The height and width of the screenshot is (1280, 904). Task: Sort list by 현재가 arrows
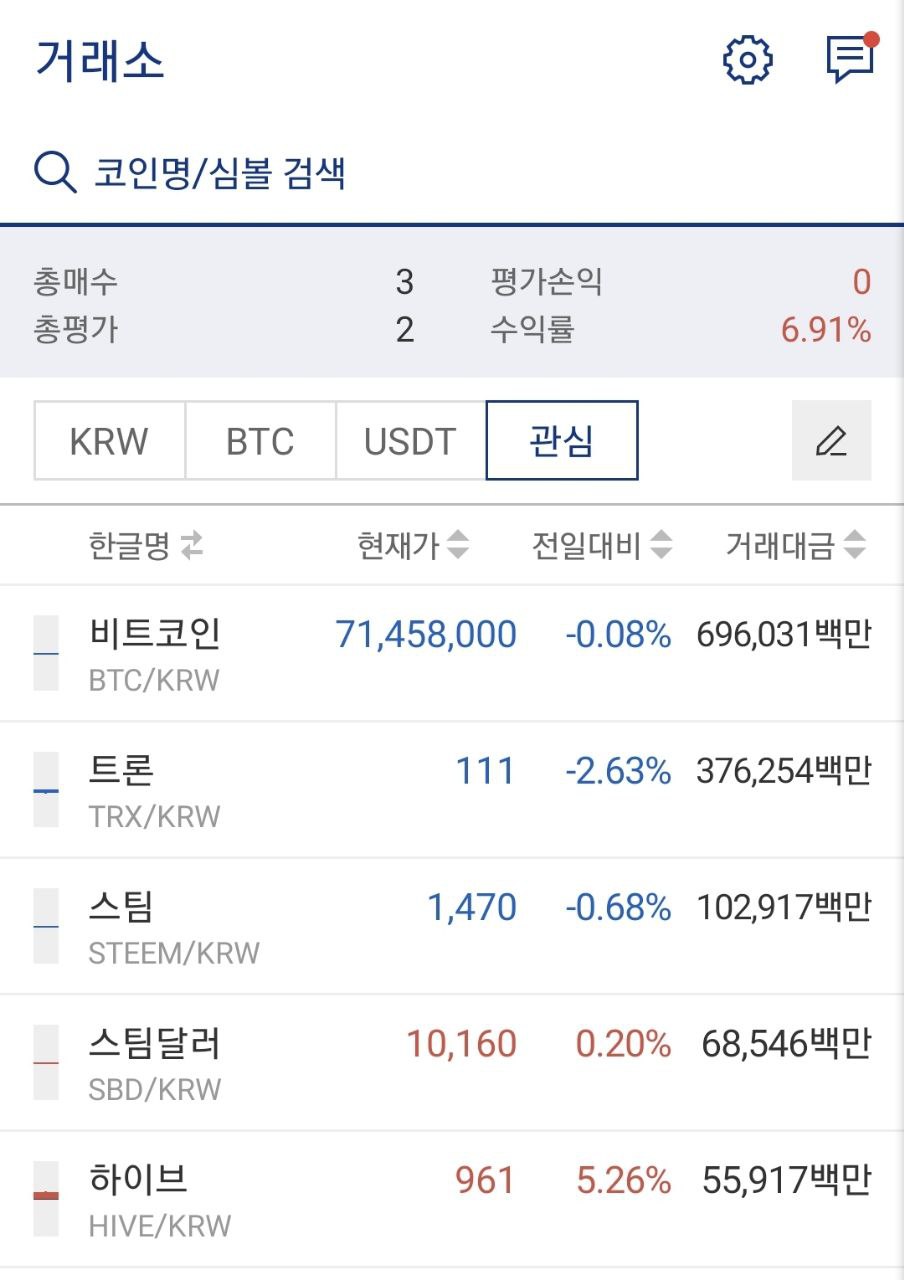click(x=457, y=546)
